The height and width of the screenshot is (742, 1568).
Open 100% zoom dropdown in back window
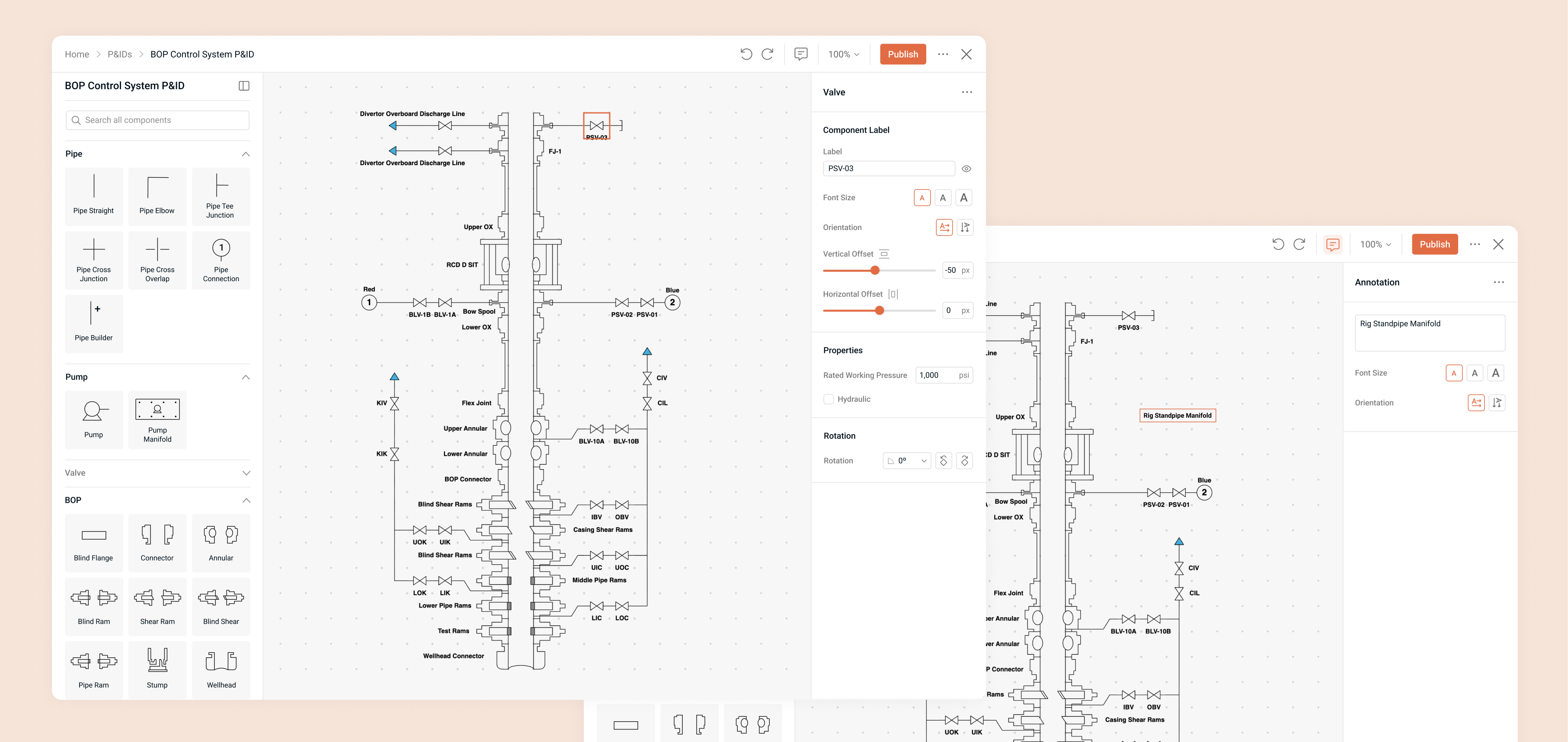(1376, 244)
